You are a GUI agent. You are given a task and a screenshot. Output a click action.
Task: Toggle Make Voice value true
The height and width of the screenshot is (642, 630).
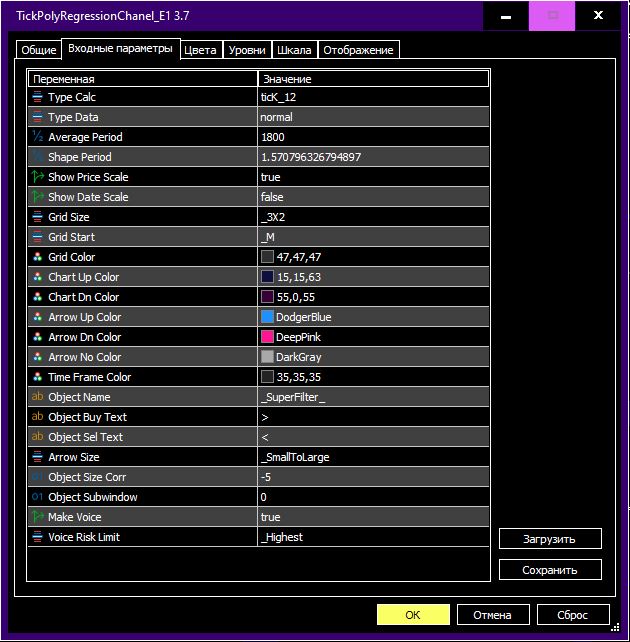click(373, 517)
